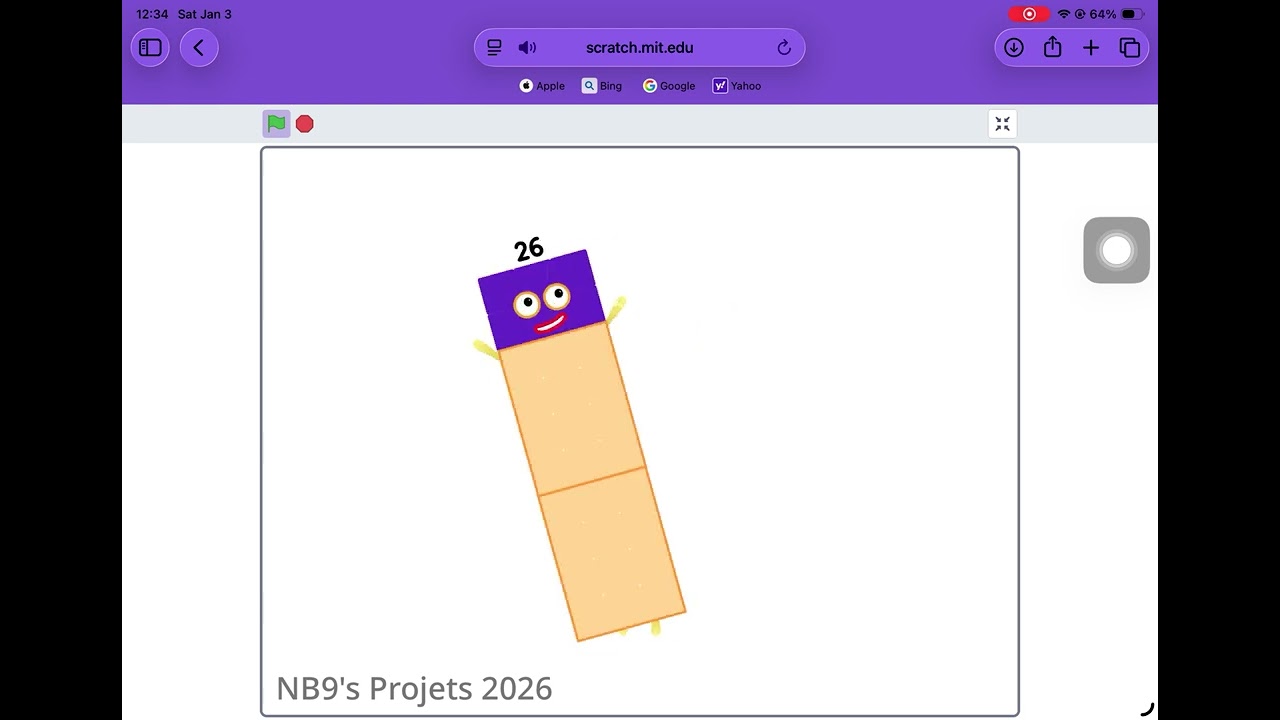The width and height of the screenshot is (1280, 720).
Task: Open the share sheet
Action: [1052, 47]
